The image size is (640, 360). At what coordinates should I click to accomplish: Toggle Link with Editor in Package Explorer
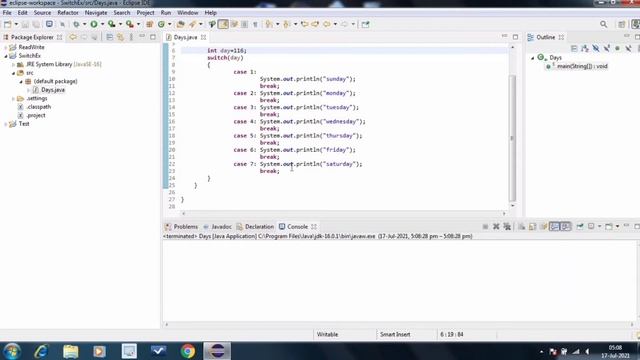tap(120, 37)
